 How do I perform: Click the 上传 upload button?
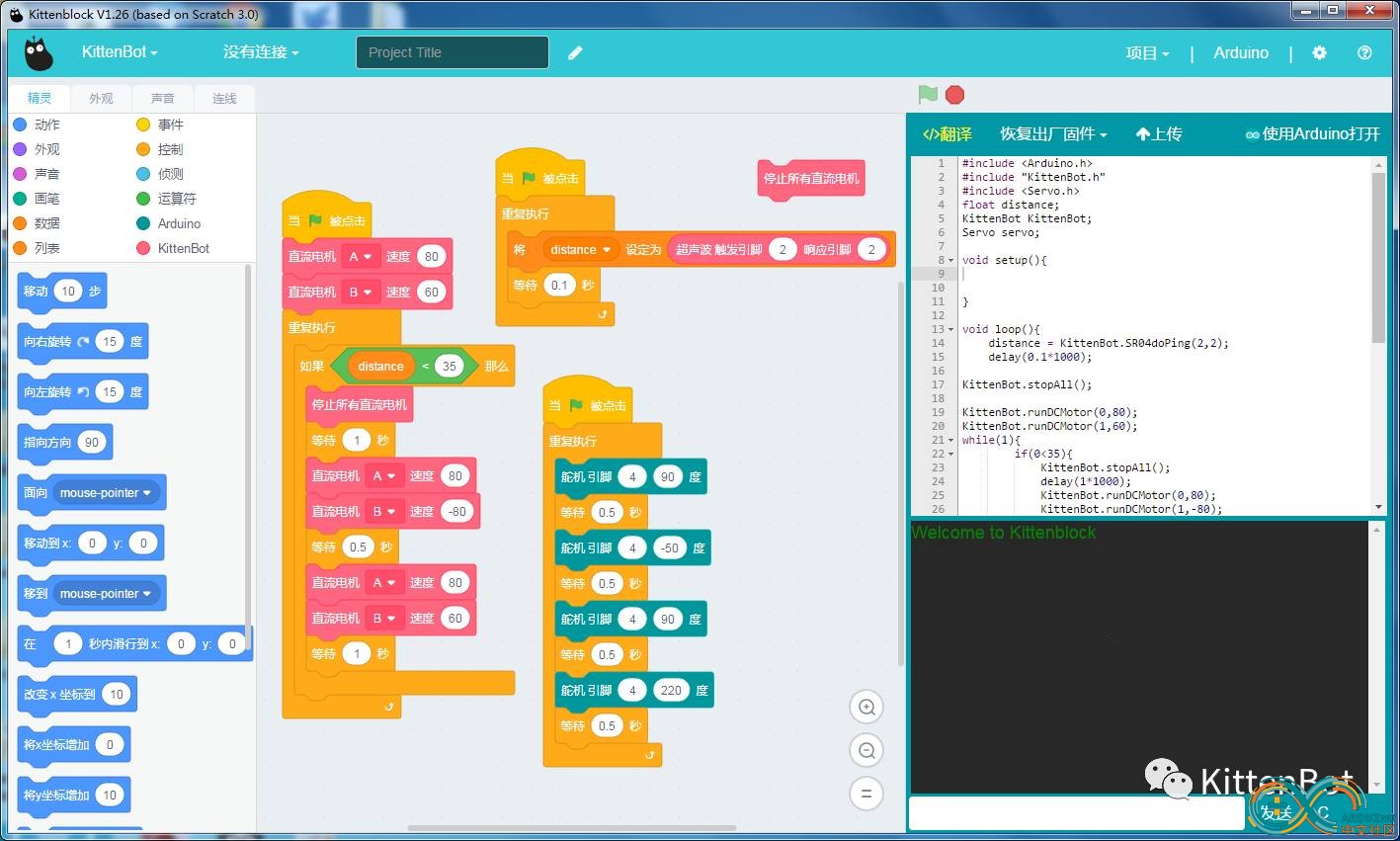coord(1159,134)
